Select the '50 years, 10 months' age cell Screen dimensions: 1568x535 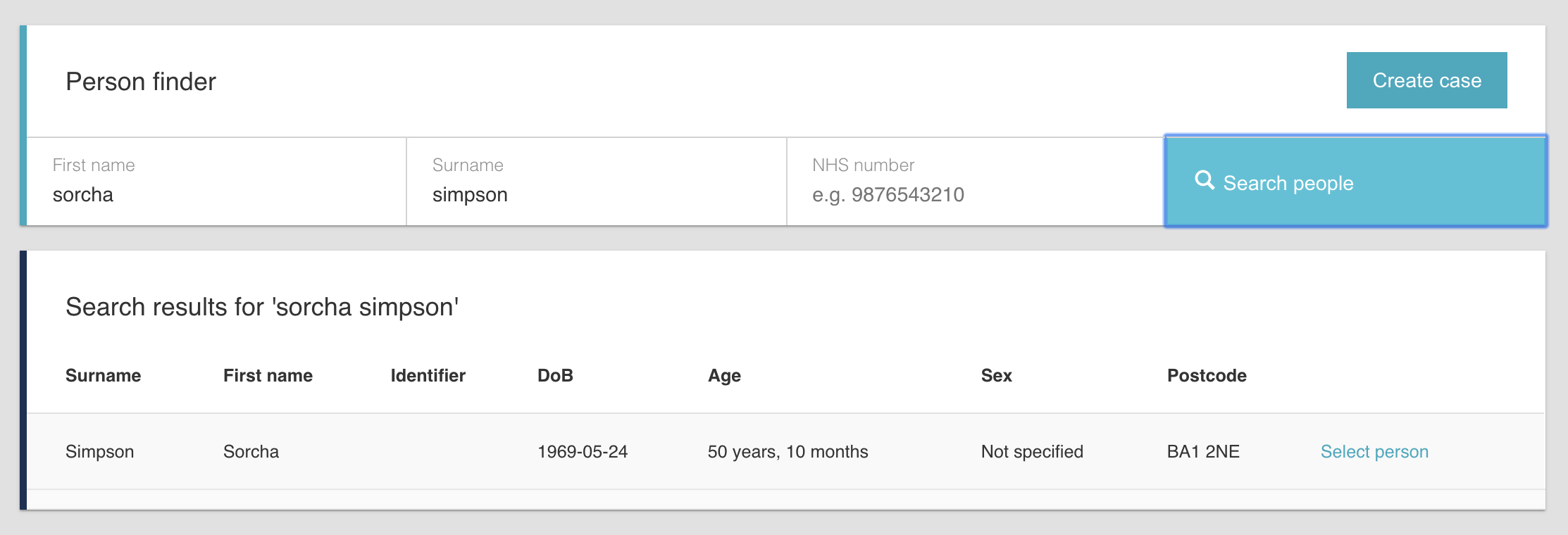[x=788, y=452]
